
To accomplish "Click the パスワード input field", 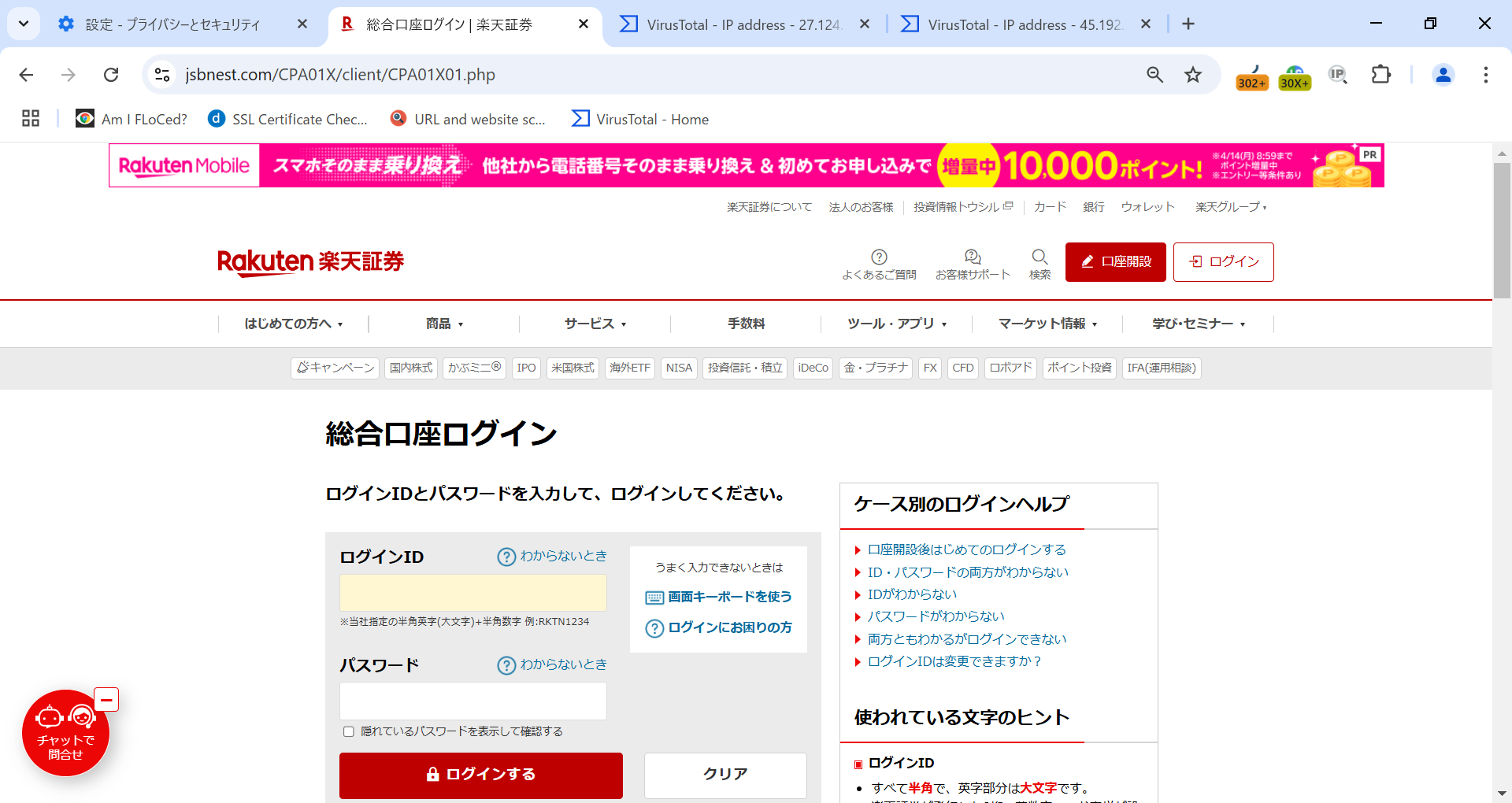I will point(473,701).
